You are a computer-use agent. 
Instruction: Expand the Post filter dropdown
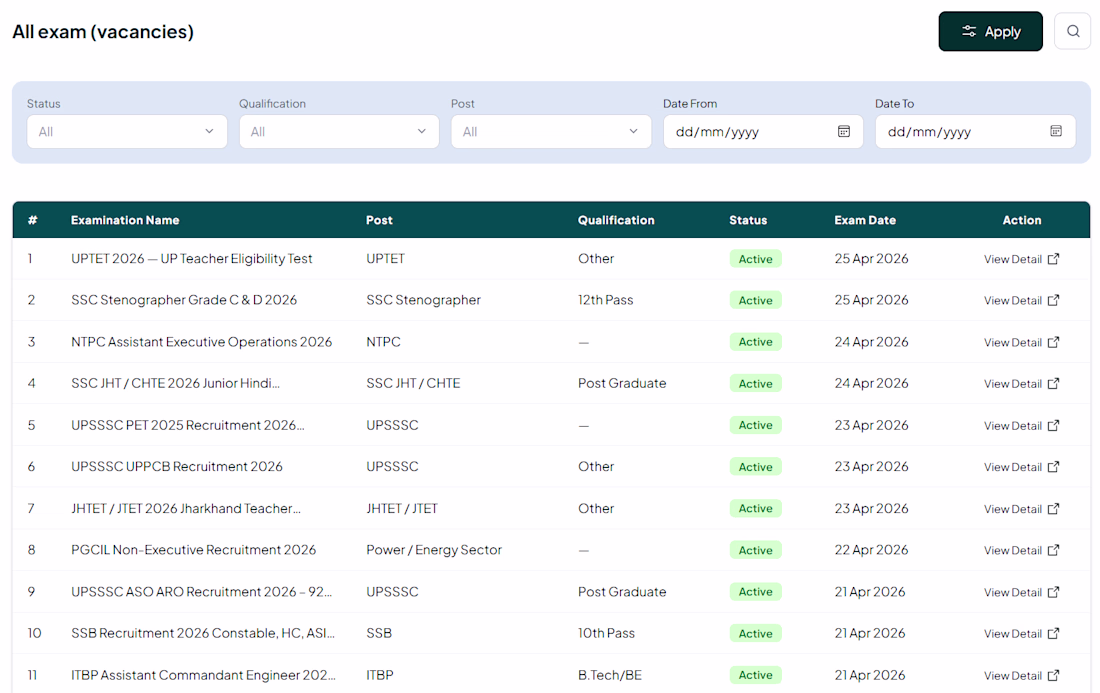[x=551, y=132]
